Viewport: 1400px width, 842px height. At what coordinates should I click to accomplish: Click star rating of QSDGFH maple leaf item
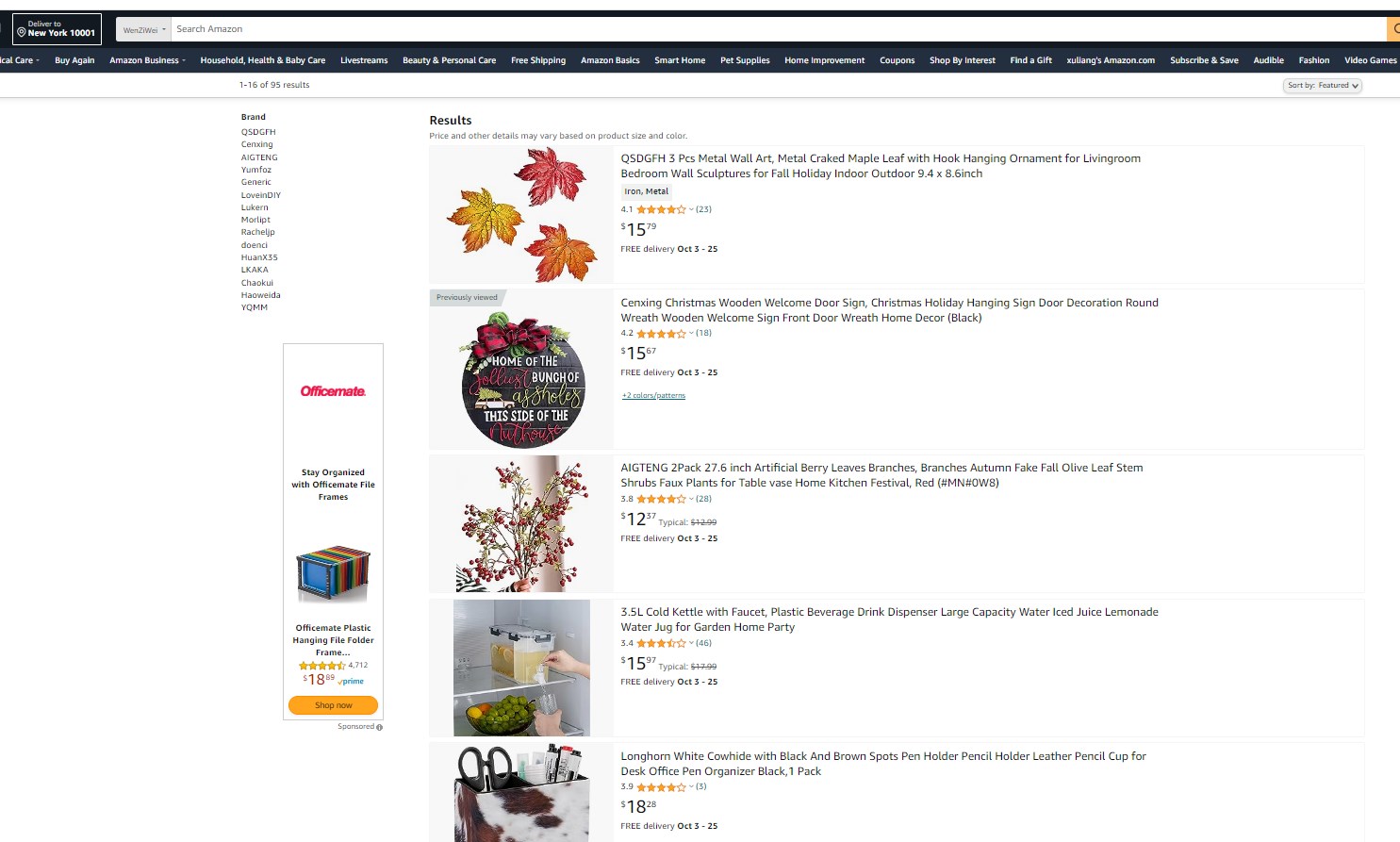pyautogui.click(x=662, y=209)
